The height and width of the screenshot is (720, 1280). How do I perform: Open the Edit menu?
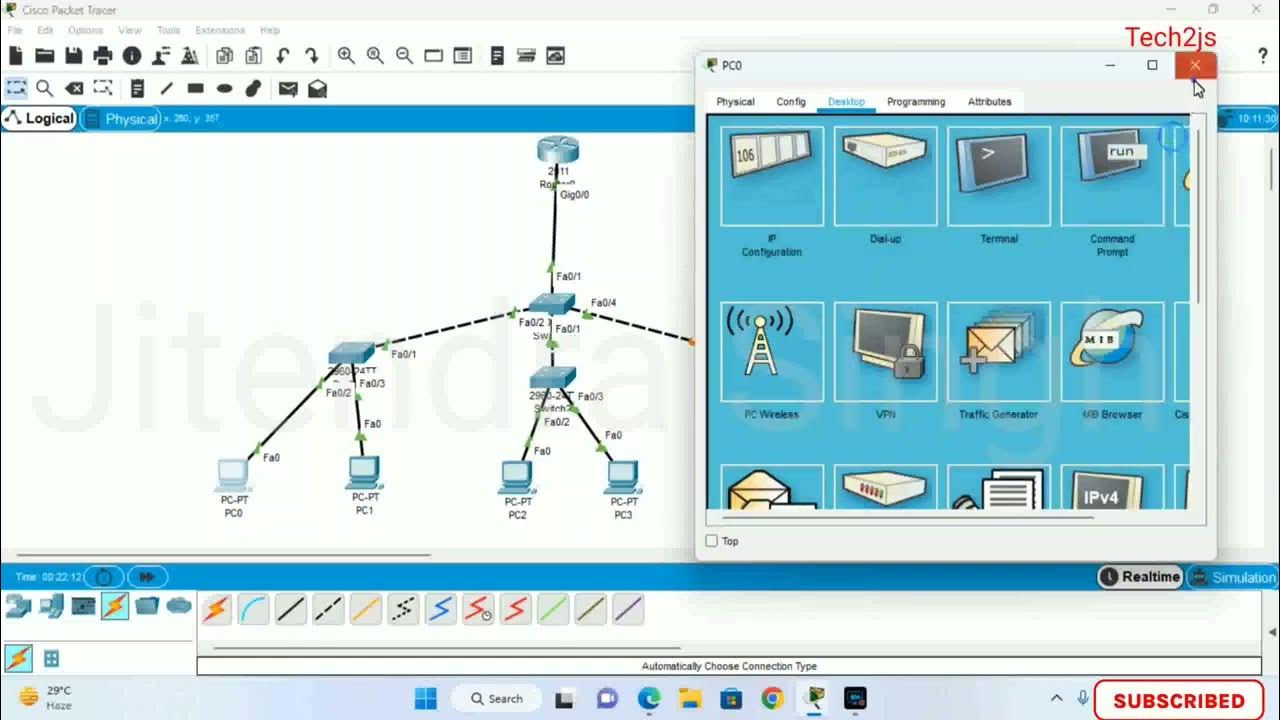[45, 30]
